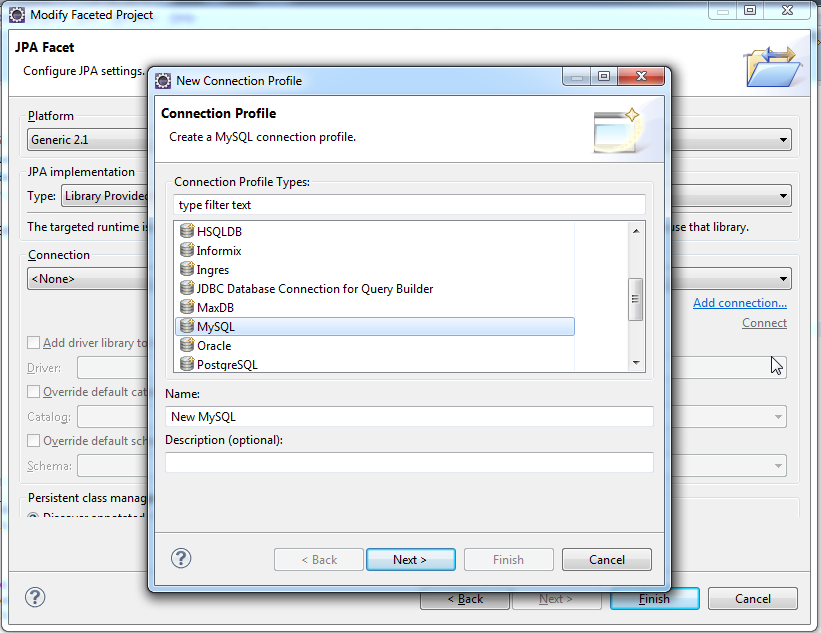Click the Ingres database icon
The height and width of the screenshot is (633, 821).
186,270
